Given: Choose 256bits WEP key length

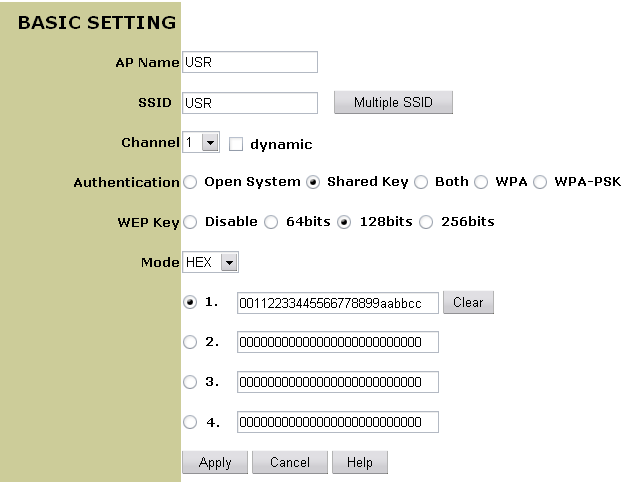Looking at the screenshot, I should [x=427, y=222].
